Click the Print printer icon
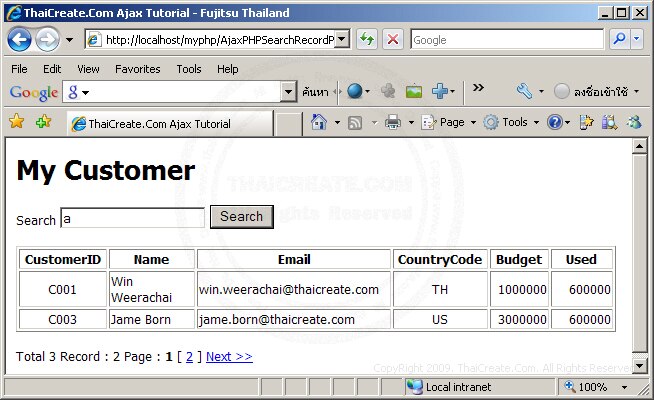This screenshot has width=654, height=400. tap(392, 123)
